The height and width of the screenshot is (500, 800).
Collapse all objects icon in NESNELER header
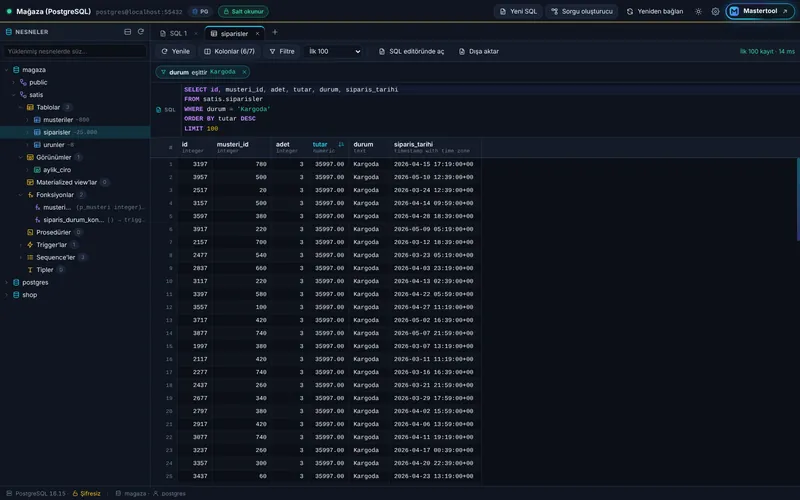coord(128,32)
